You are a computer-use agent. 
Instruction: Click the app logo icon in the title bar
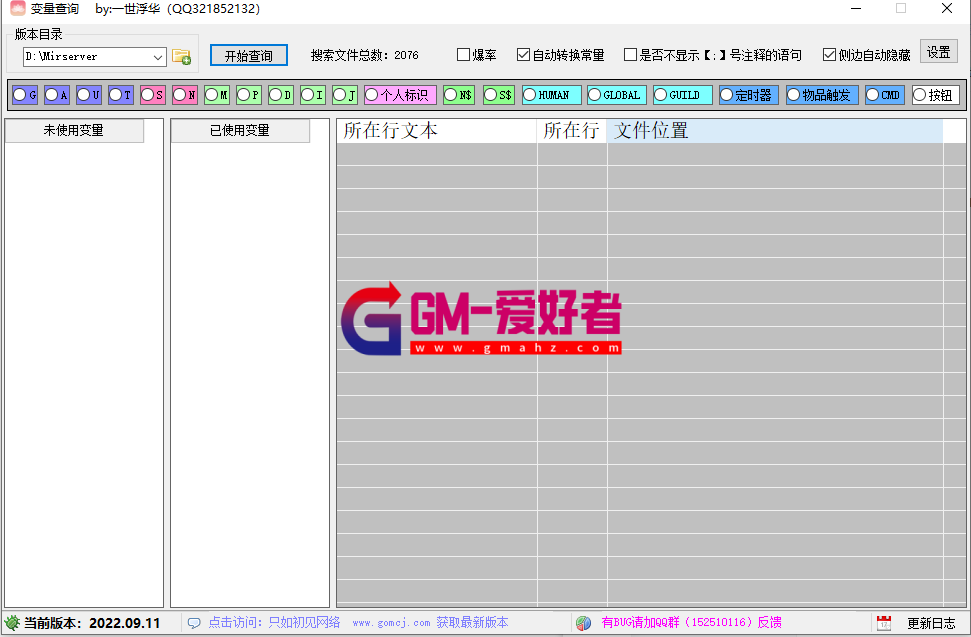click(17, 8)
